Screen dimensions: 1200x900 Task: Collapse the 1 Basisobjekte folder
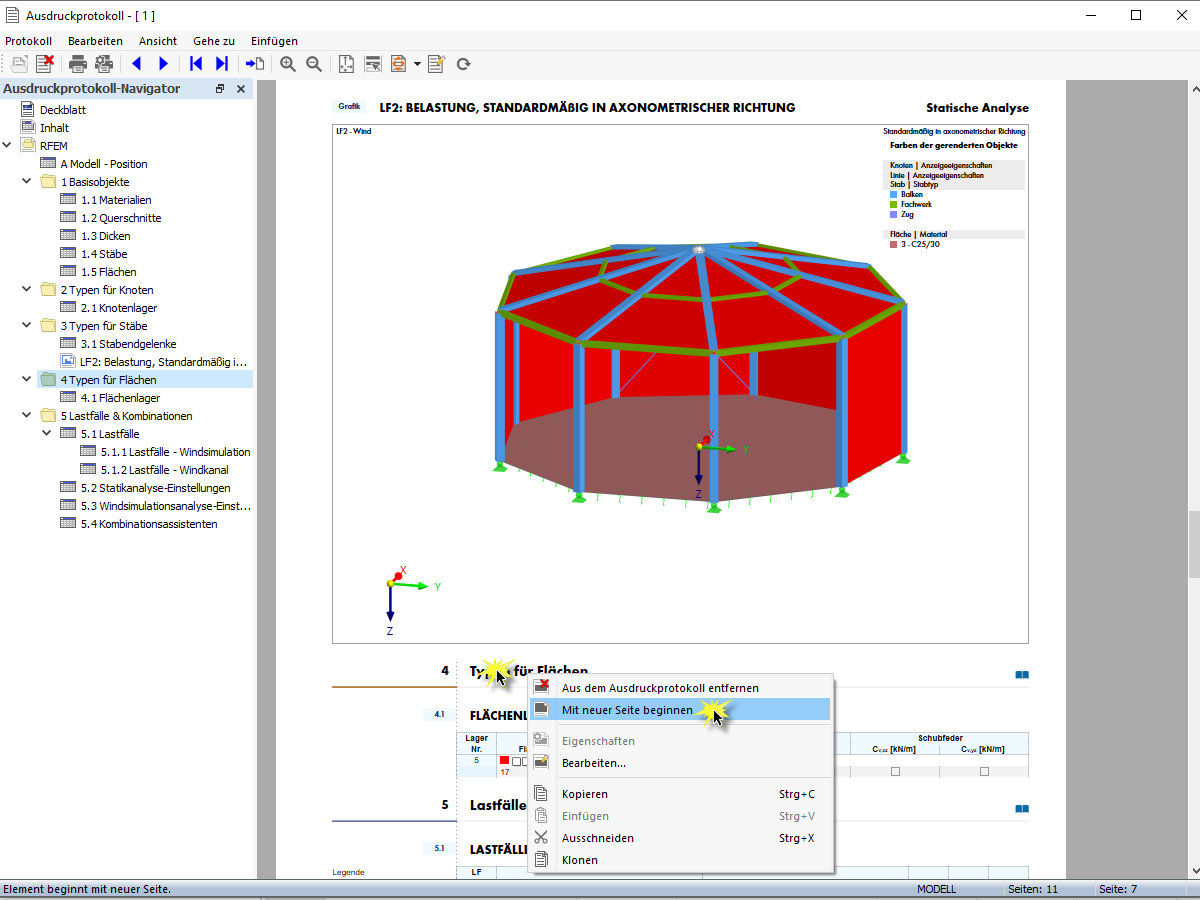(x=26, y=182)
